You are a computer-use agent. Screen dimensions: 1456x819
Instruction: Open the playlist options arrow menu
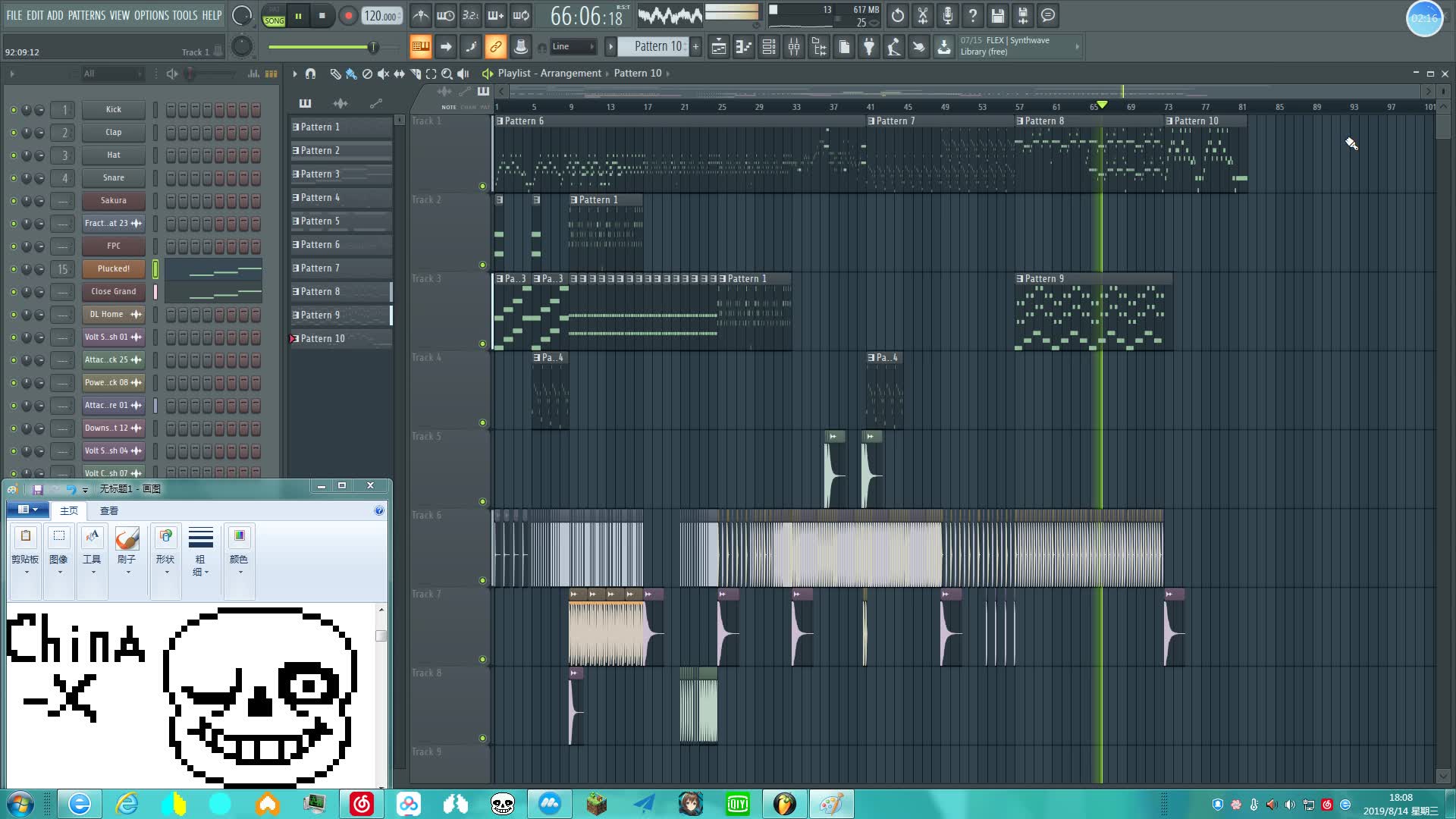(295, 74)
